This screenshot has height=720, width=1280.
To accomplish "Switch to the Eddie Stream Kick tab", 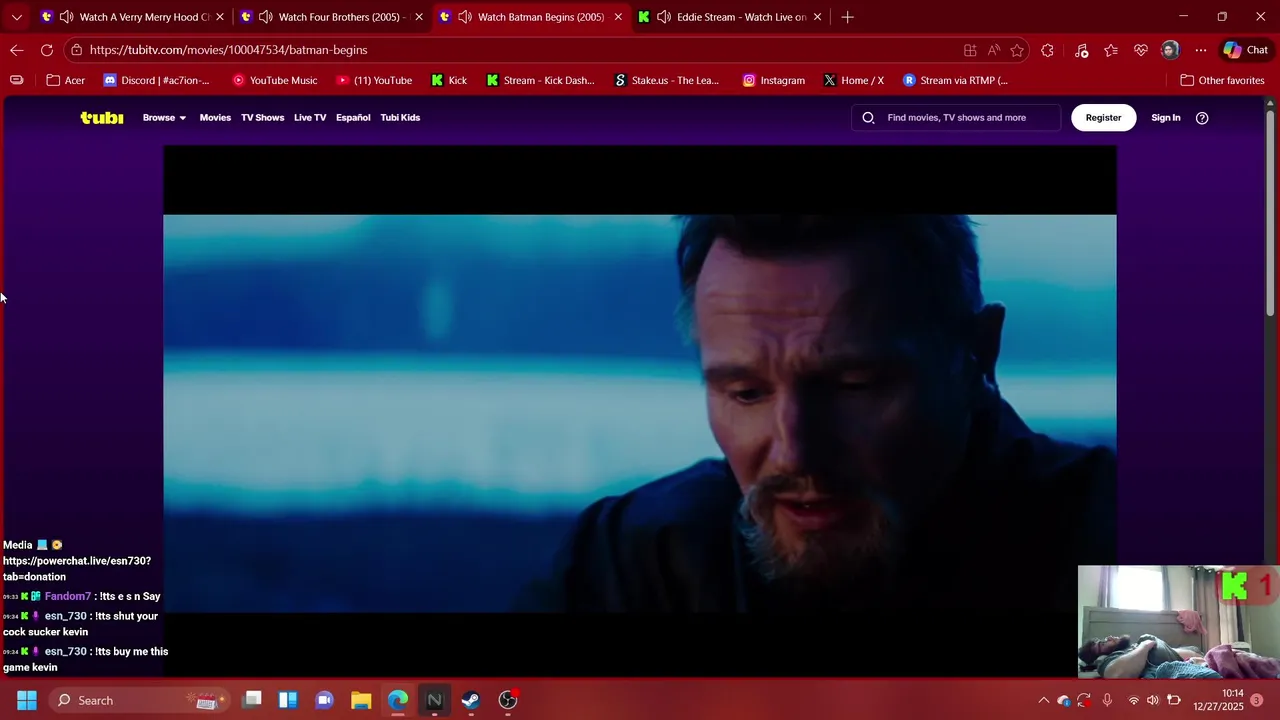I will (730, 17).
